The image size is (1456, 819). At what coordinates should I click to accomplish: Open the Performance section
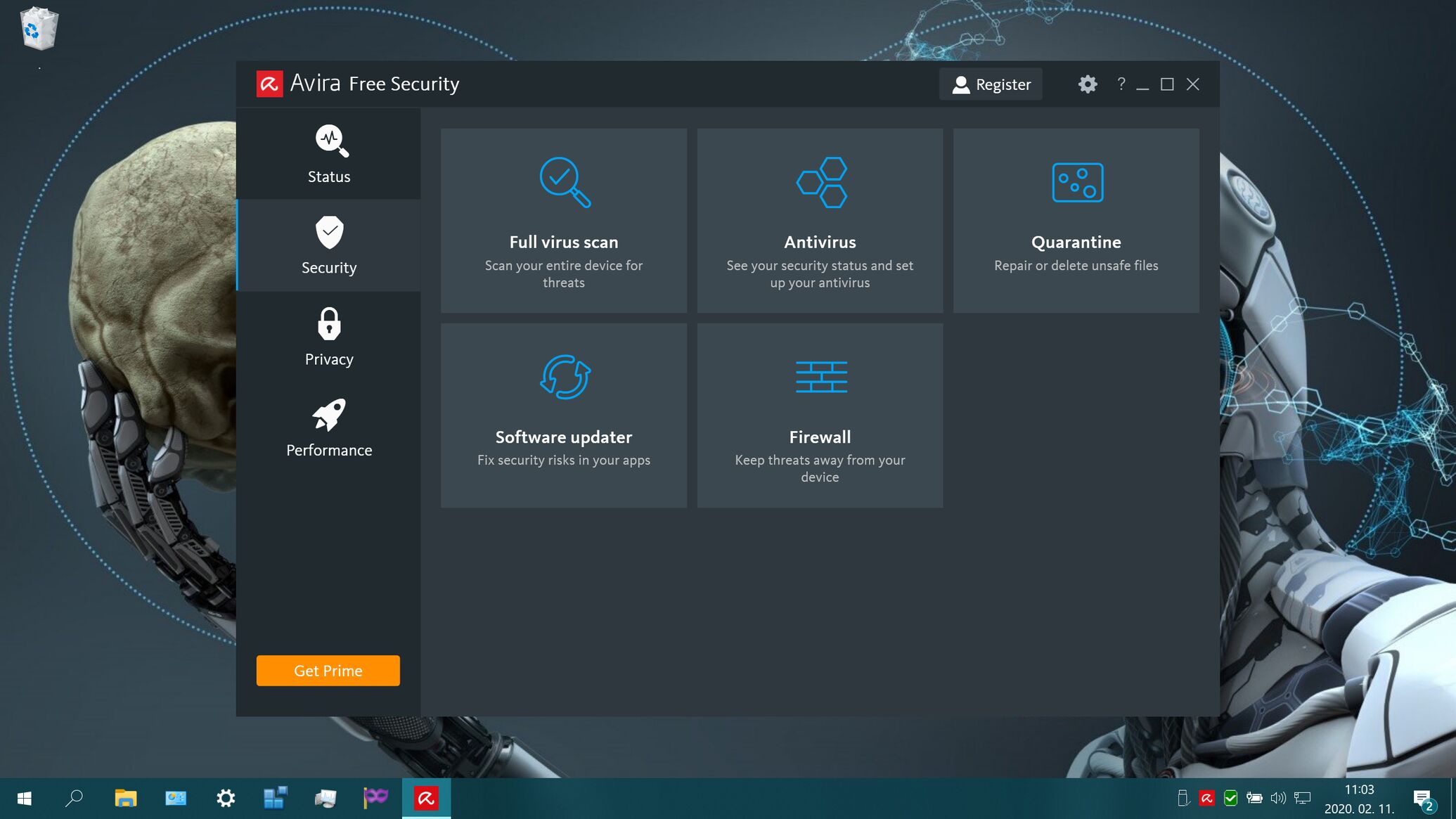click(329, 428)
